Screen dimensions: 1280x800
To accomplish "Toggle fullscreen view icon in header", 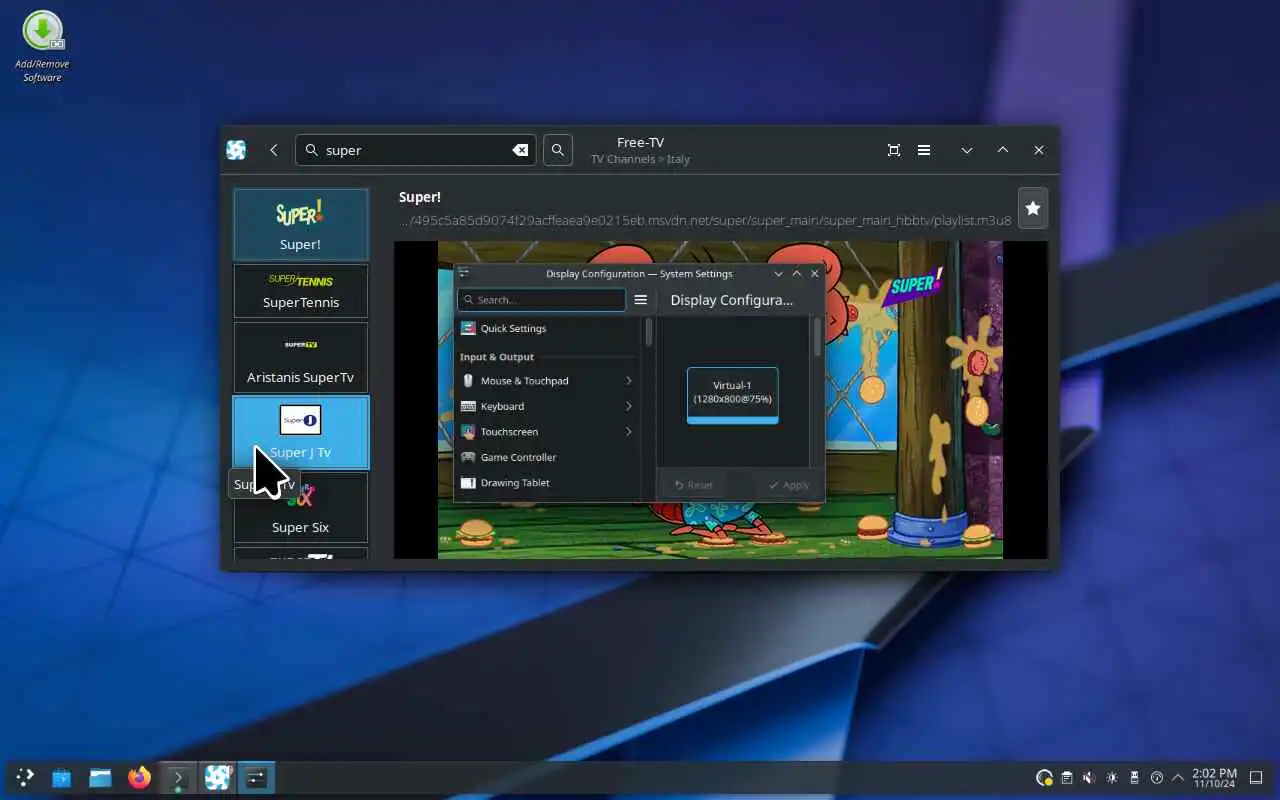I will 894,150.
